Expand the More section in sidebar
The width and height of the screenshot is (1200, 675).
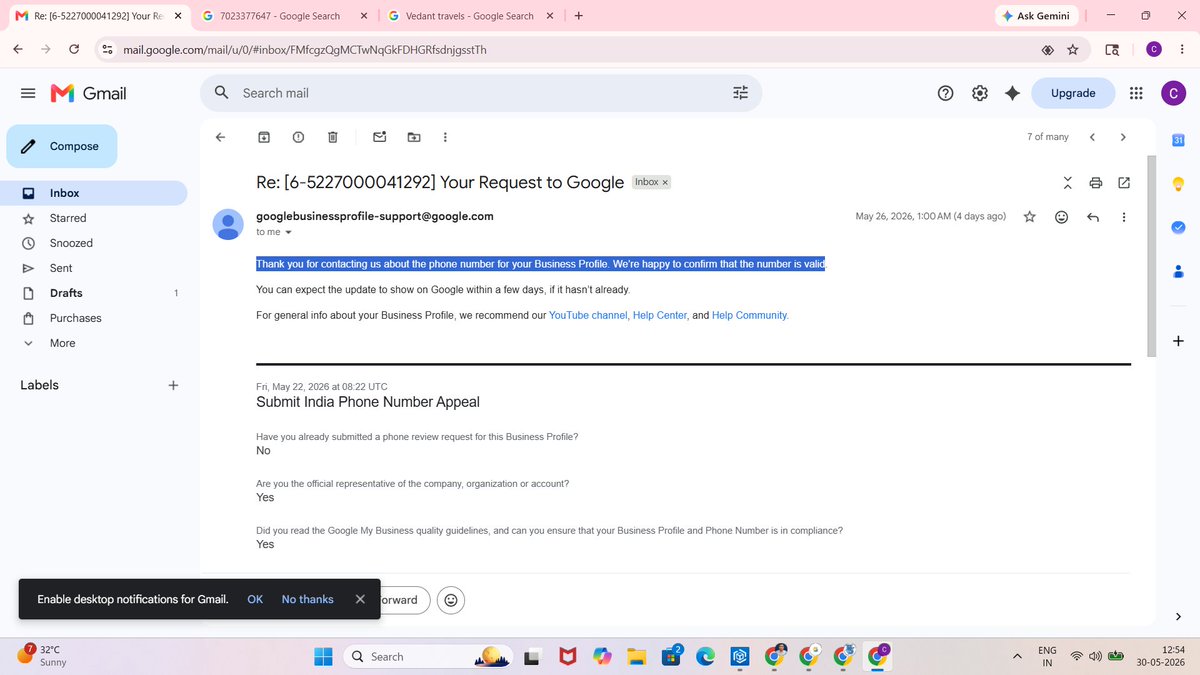(62, 343)
